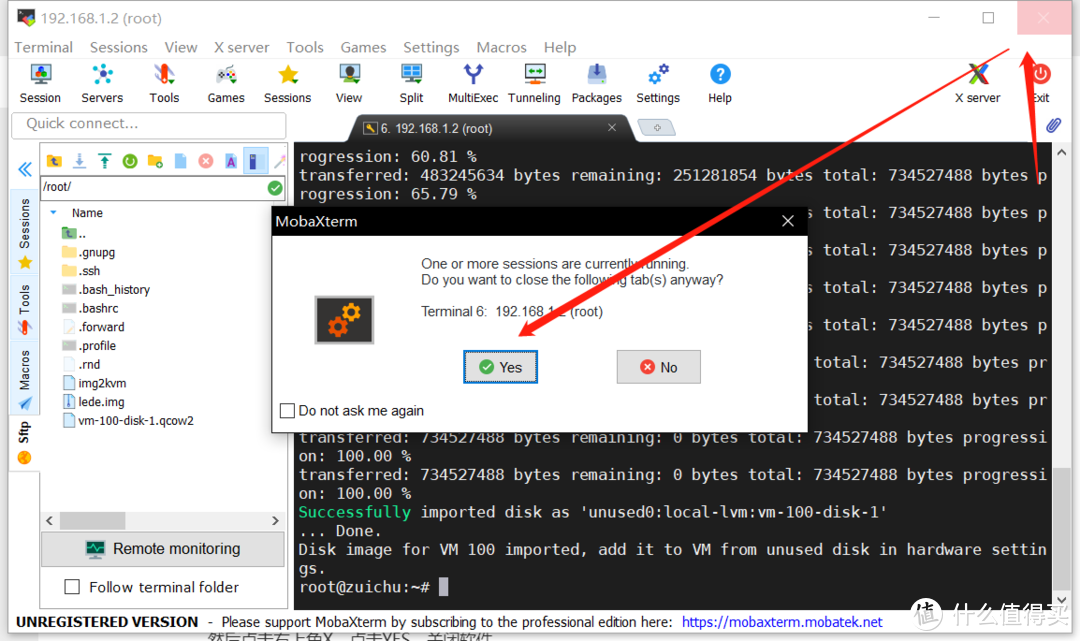Click the SFTP download arrow icon
Image resolution: width=1080 pixels, height=641 pixels.
(x=79, y=161)
